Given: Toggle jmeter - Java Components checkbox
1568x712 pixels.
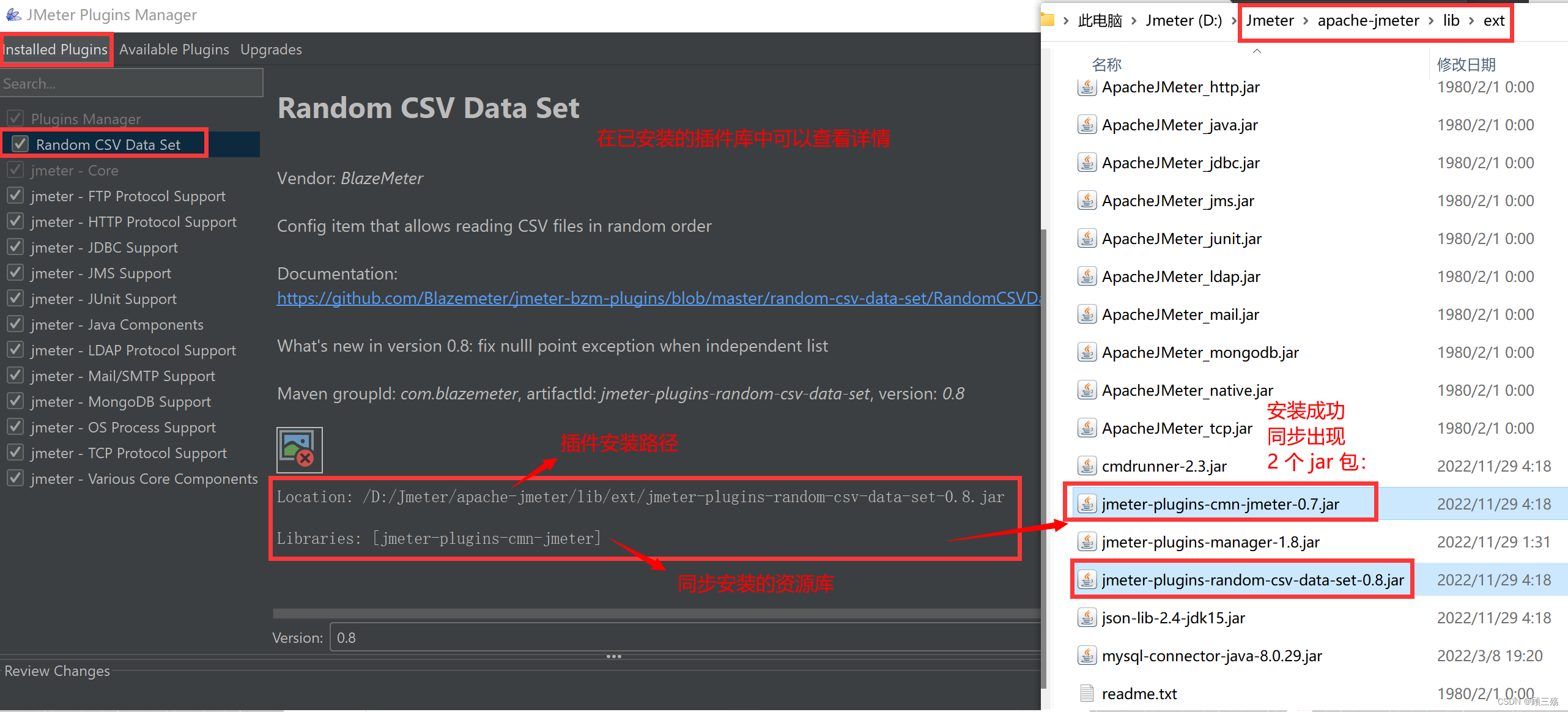Looking at the screenshot, I should pyautogui.click(x=15, y=324).
